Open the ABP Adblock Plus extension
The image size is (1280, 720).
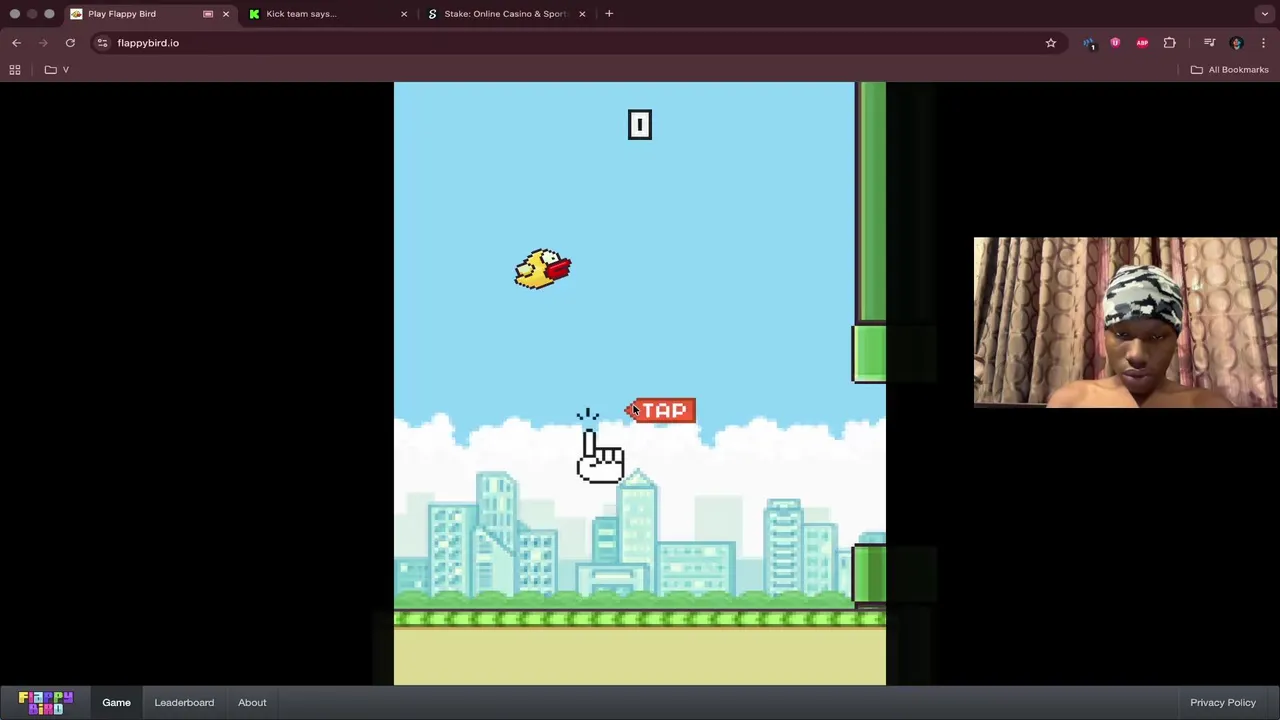(x=1142, y=43)
